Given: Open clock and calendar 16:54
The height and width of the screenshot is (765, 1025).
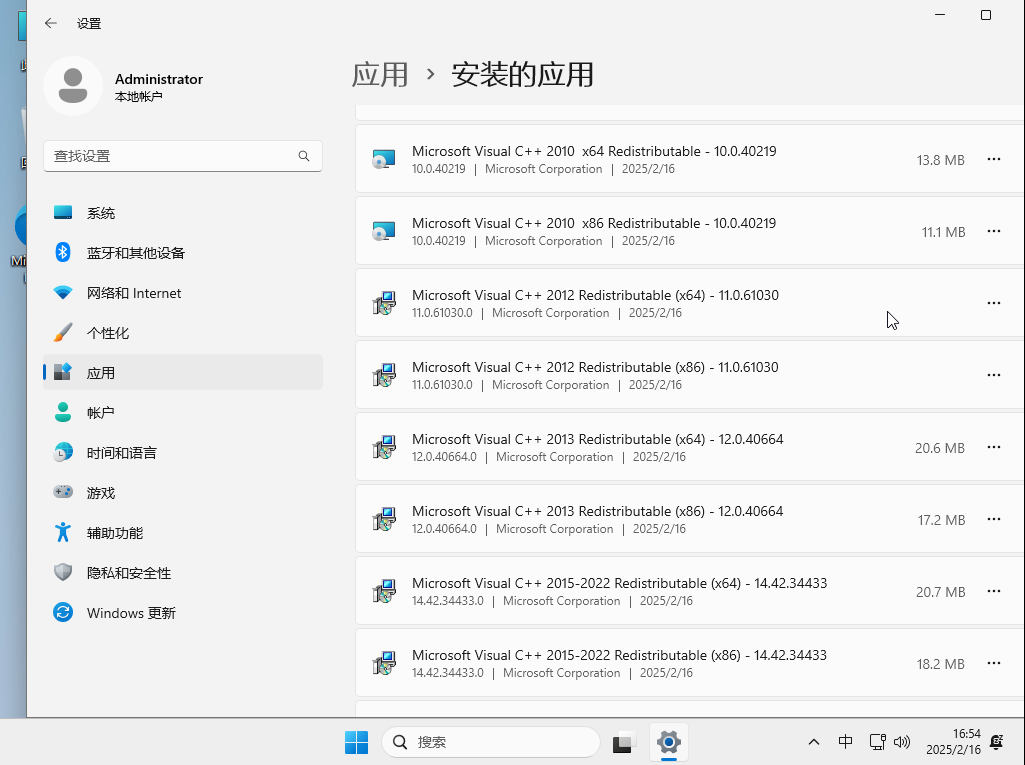Looking at the screenshot, I should point(953,741).
